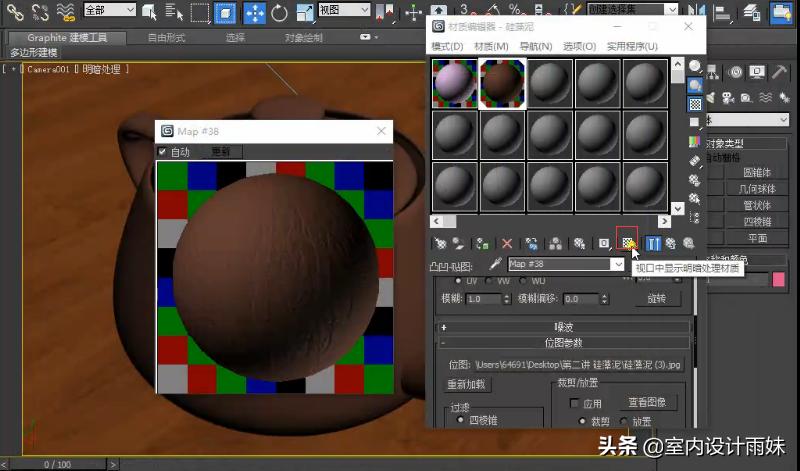Check the 应用 crop checkbox
Image resolution: width=800 pixels, height=471 pixels.
click(x=573, y=403)
